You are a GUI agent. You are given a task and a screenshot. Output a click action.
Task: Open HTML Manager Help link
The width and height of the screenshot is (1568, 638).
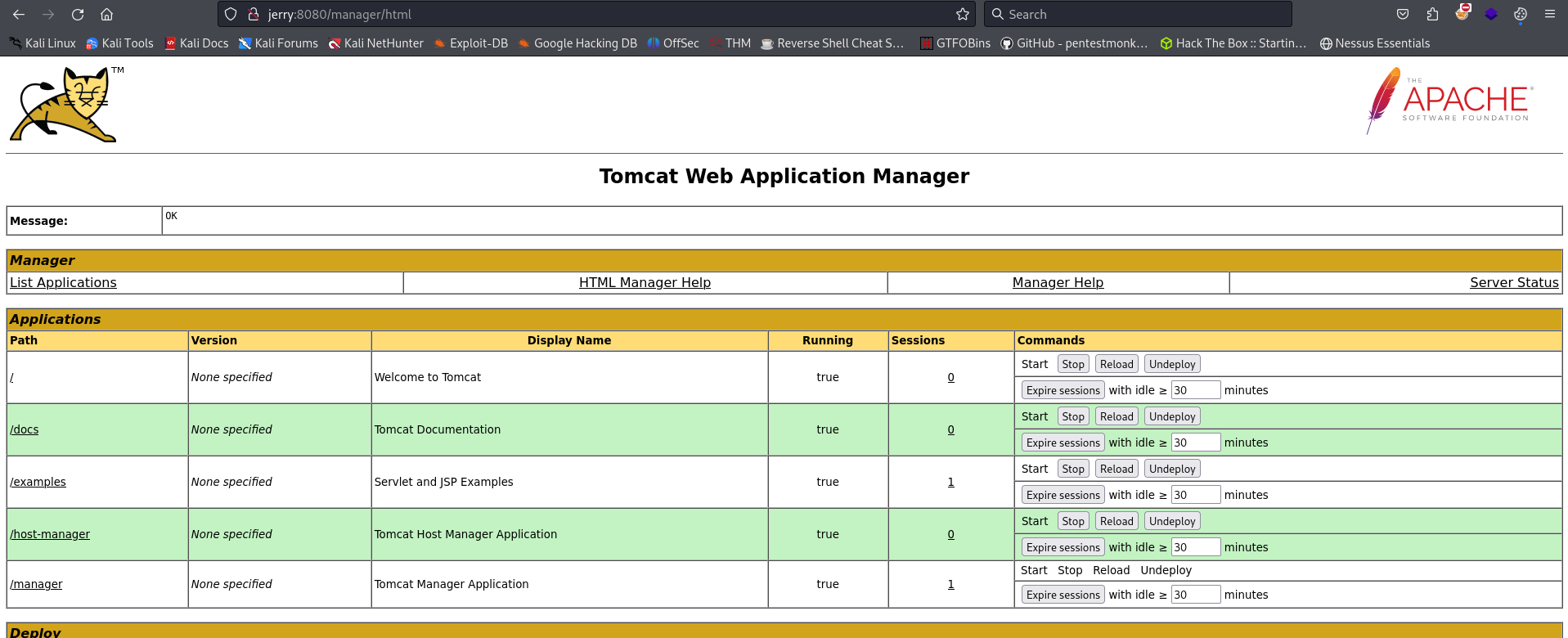[645, 282]
